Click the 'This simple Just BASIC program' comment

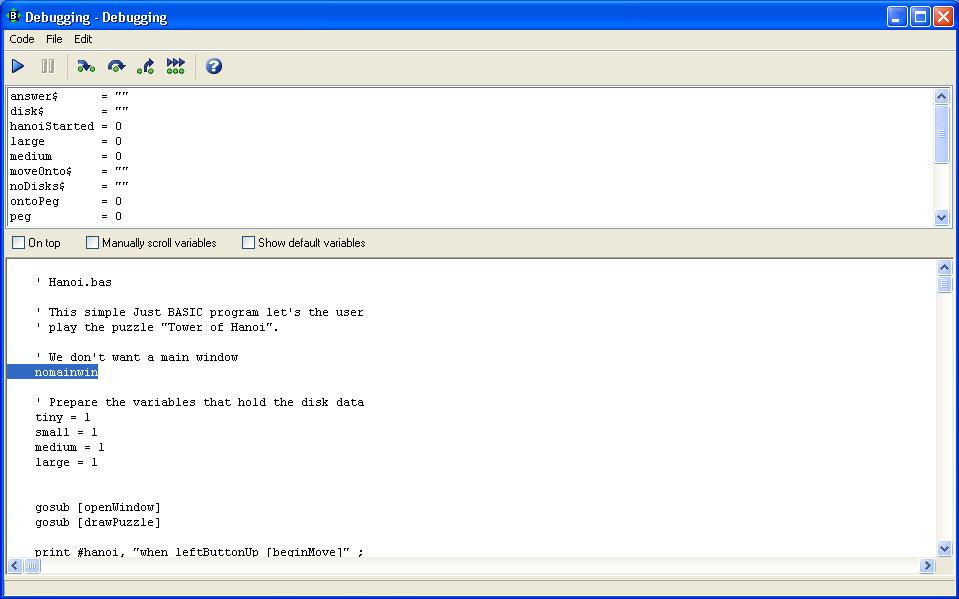pos(199,312)
